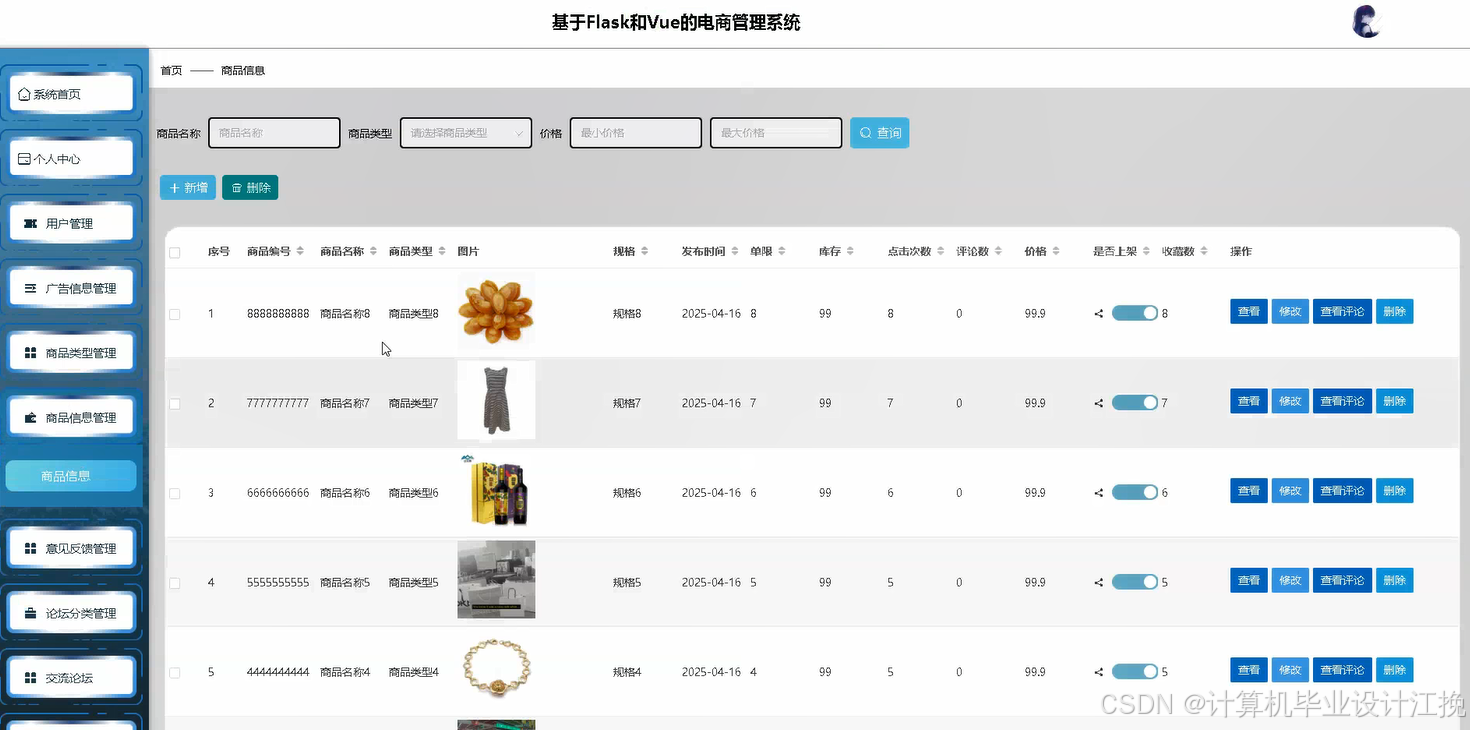Screen dimensions: 1470x730
Task: Click the grid icon beside 交流论坛
Action: 30,678
